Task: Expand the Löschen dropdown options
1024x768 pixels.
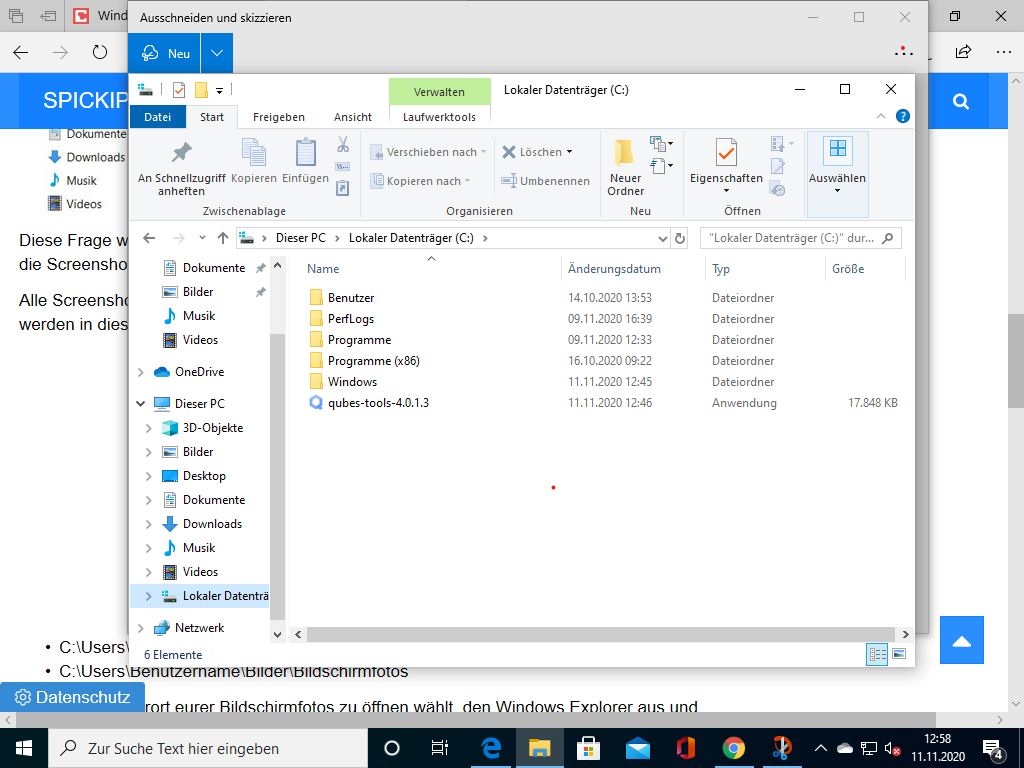Action: (569, 151)
